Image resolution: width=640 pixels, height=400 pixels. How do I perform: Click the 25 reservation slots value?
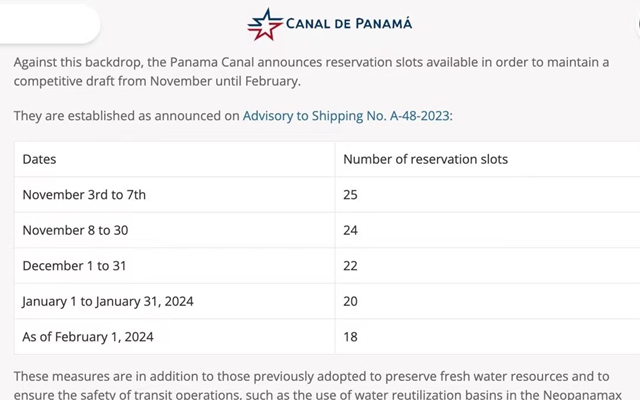pyautogui.click(x=350, y=195)
